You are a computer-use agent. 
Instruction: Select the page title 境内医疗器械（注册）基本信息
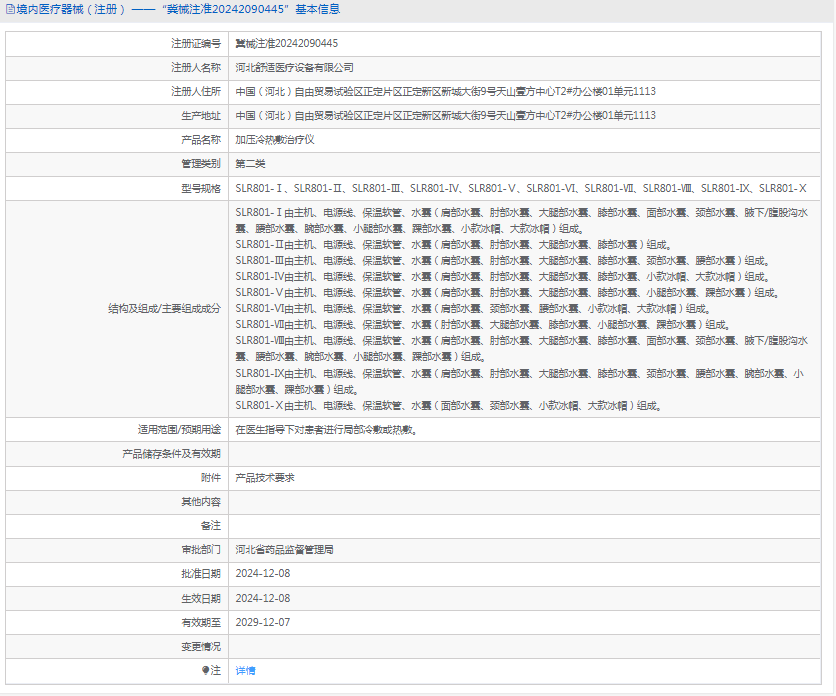click(x=178, y=9)
